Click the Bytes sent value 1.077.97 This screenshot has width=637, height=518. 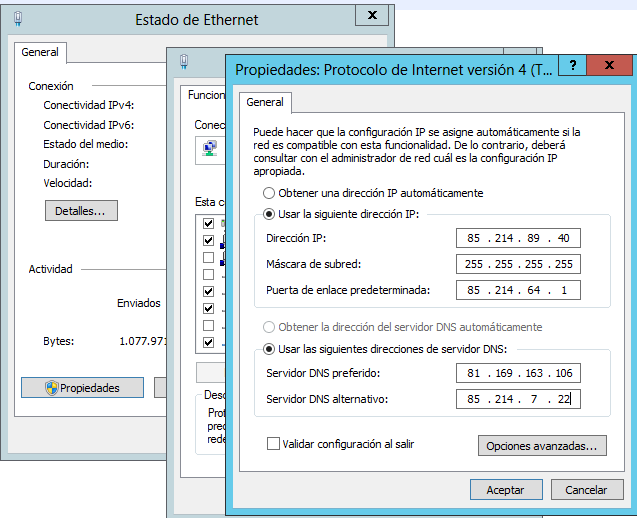143,341
